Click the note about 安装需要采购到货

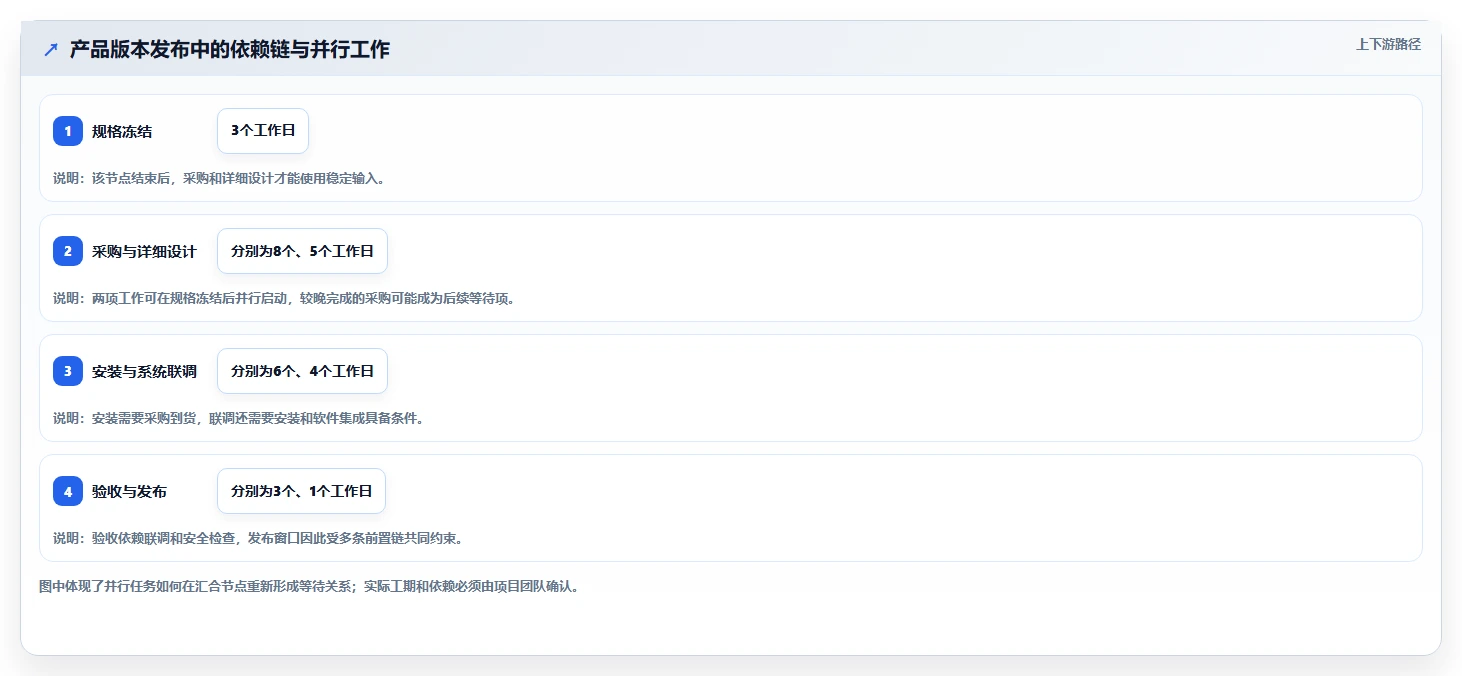click(x=239, y=418)
